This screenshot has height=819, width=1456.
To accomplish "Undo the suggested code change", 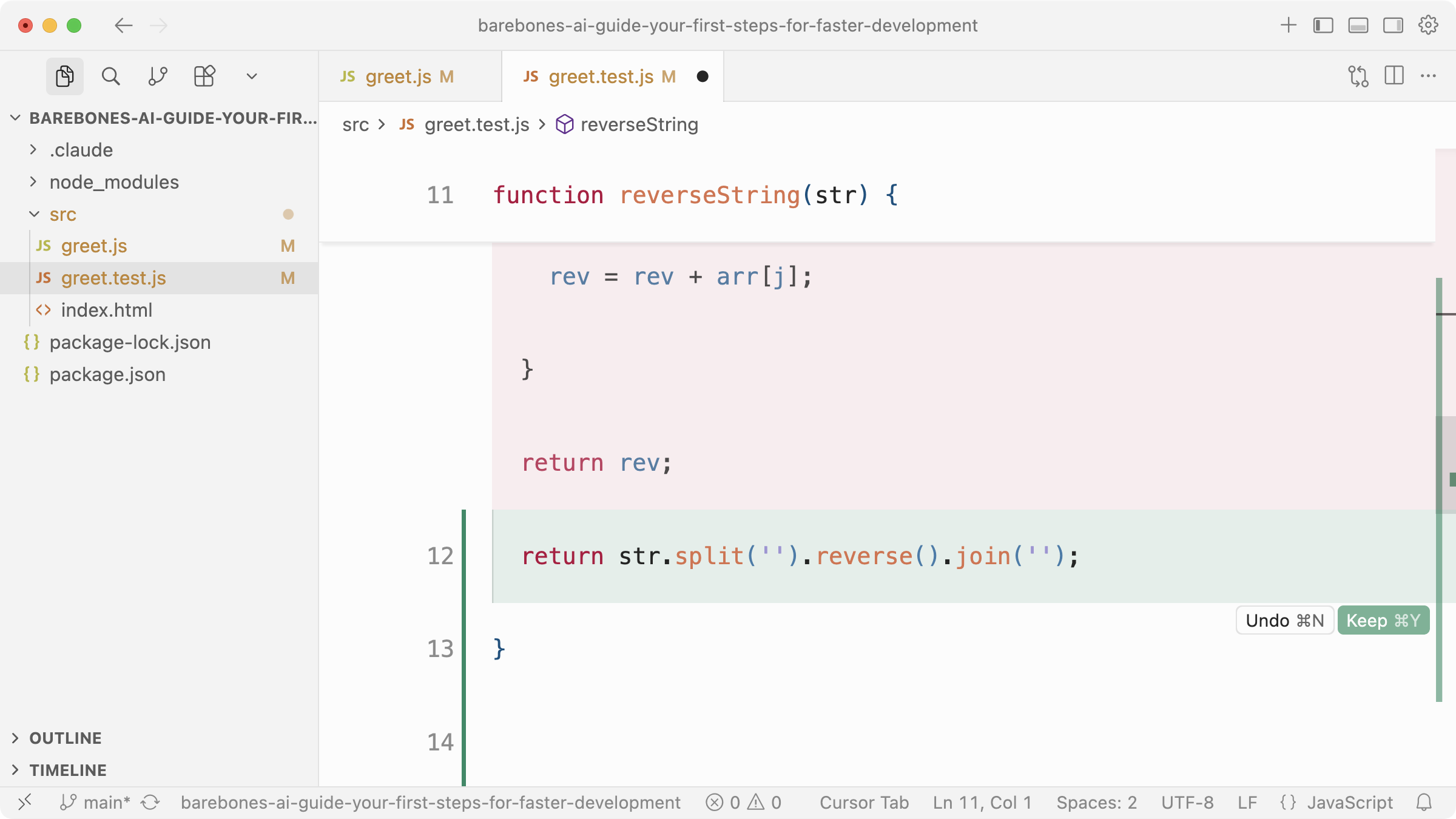I will click(1284, 620).
